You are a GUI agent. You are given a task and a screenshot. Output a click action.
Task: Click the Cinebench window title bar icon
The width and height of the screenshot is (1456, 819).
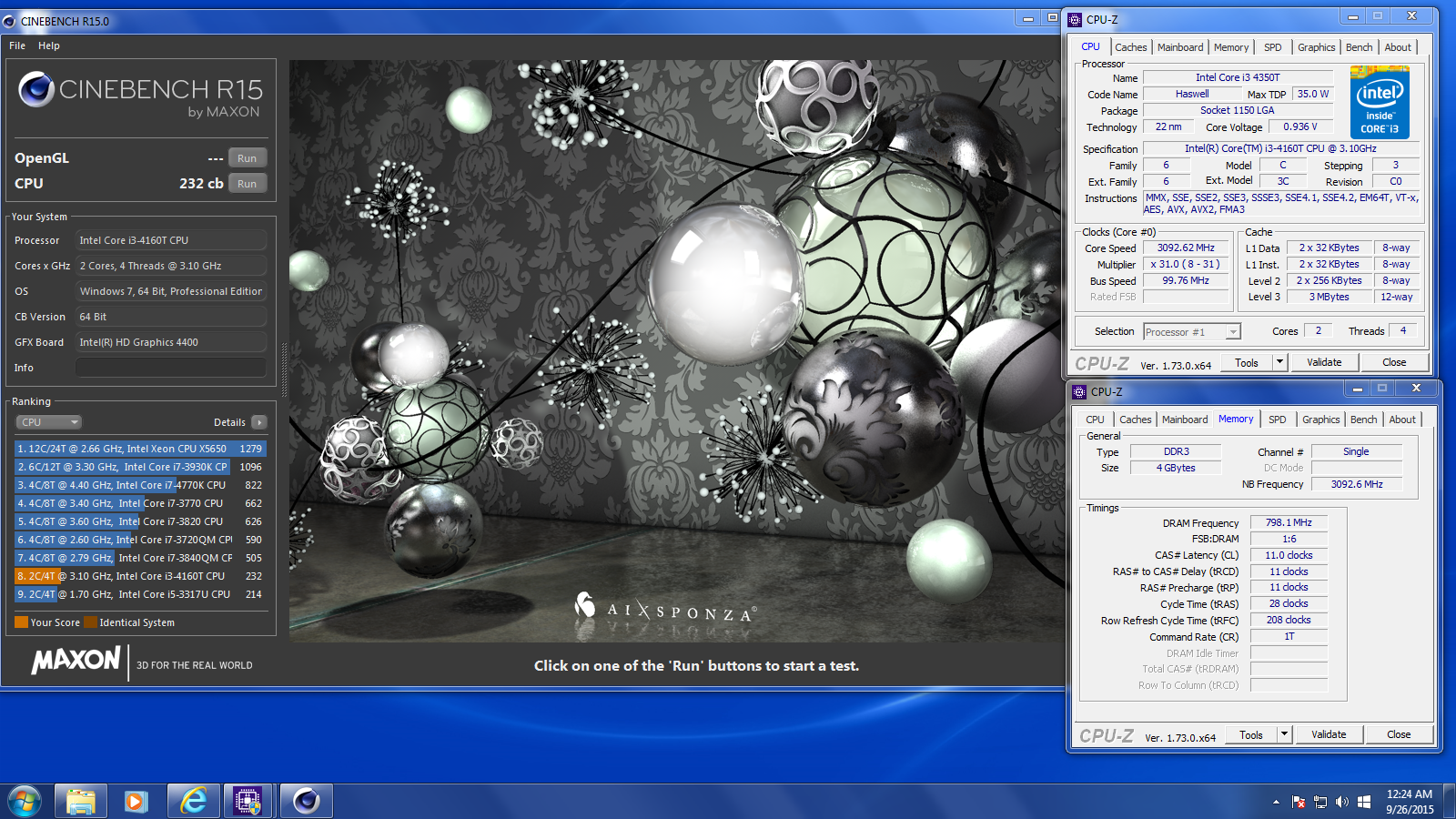point(9,21)
